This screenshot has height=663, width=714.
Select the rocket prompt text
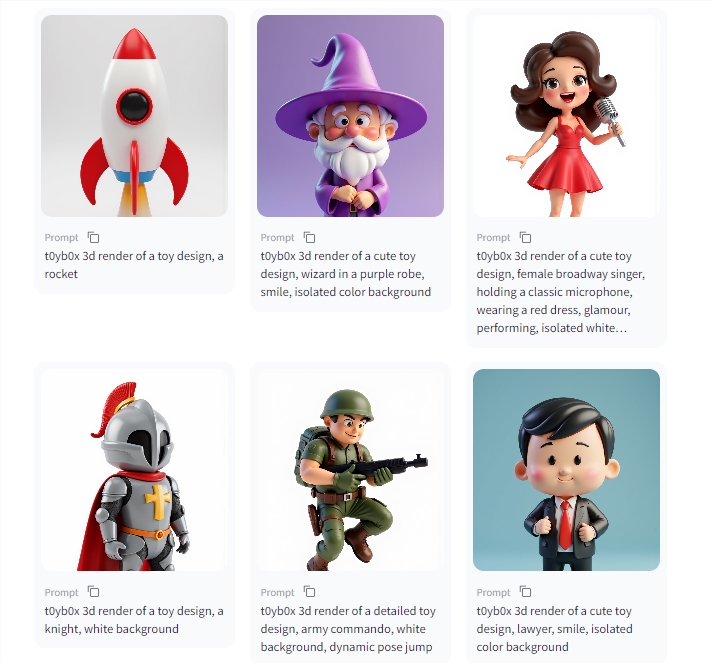134,265
